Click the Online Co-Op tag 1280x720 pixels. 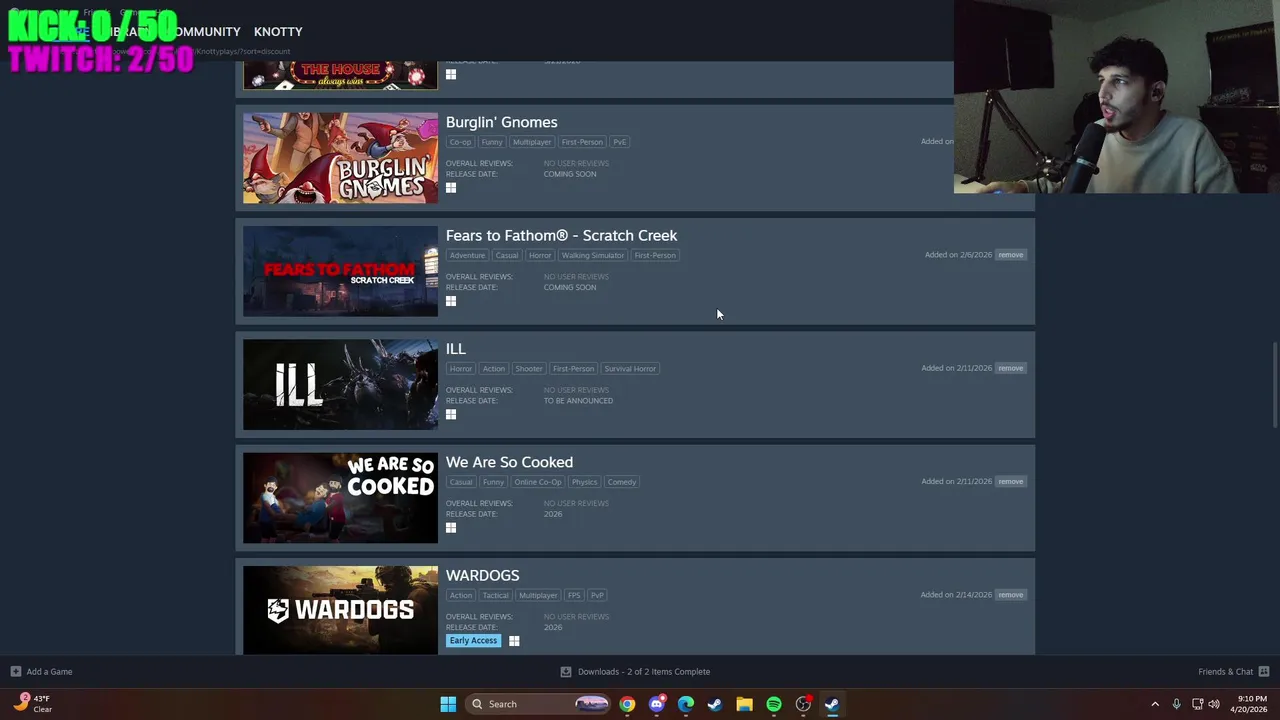coord(538,482)
